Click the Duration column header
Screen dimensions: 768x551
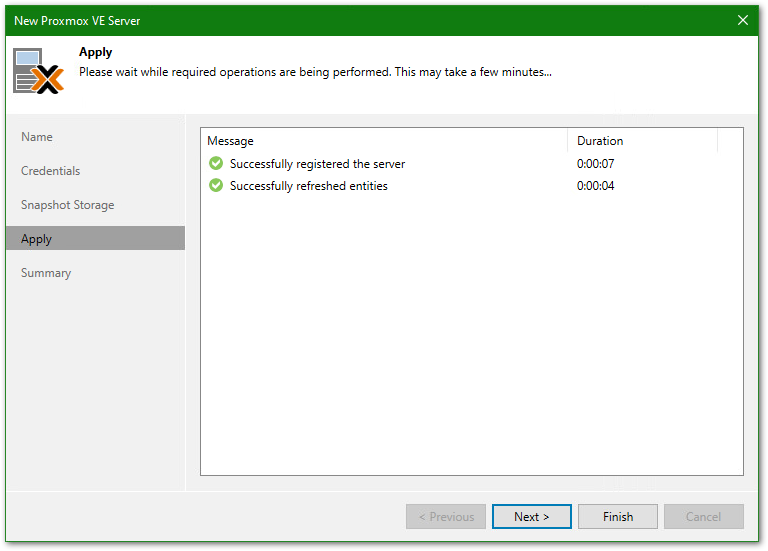(x=600, y=141)
